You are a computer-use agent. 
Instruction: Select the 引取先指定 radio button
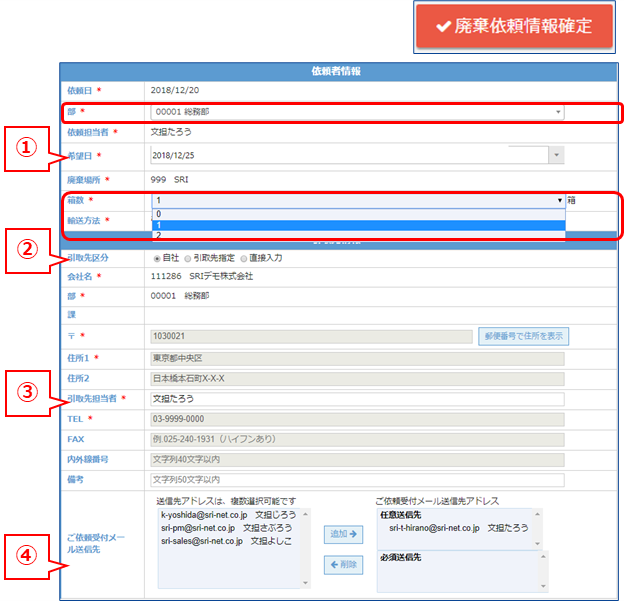[186, 258]
